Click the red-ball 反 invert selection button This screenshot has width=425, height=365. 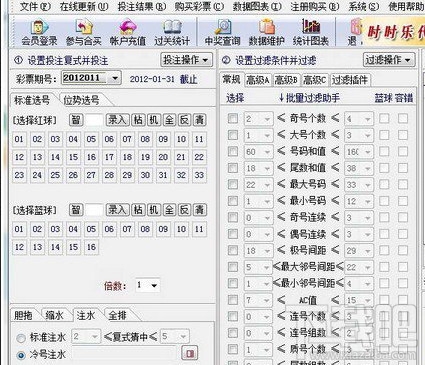click(x=184, y=120)
